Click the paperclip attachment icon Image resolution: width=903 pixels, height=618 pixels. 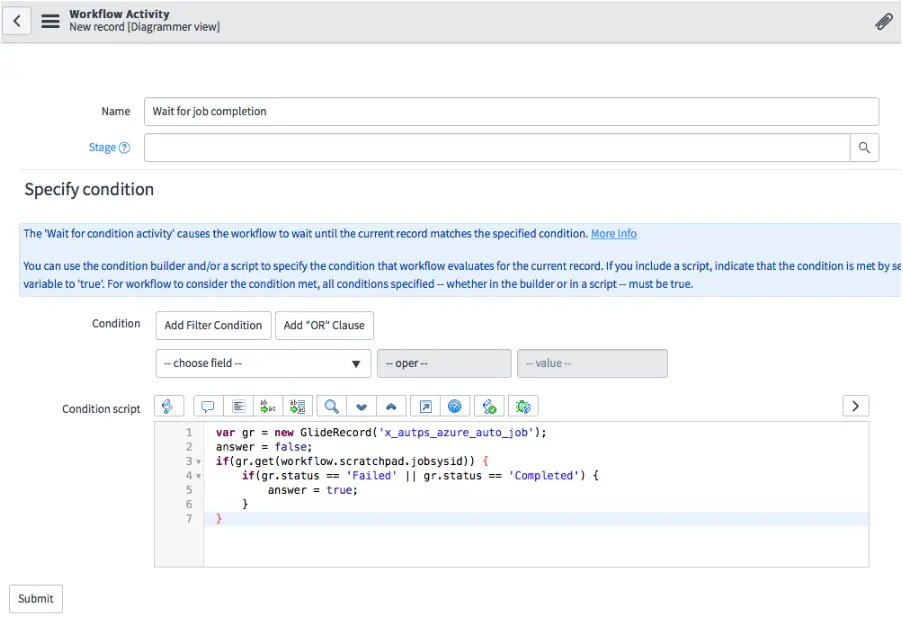(x=883, y=21)
